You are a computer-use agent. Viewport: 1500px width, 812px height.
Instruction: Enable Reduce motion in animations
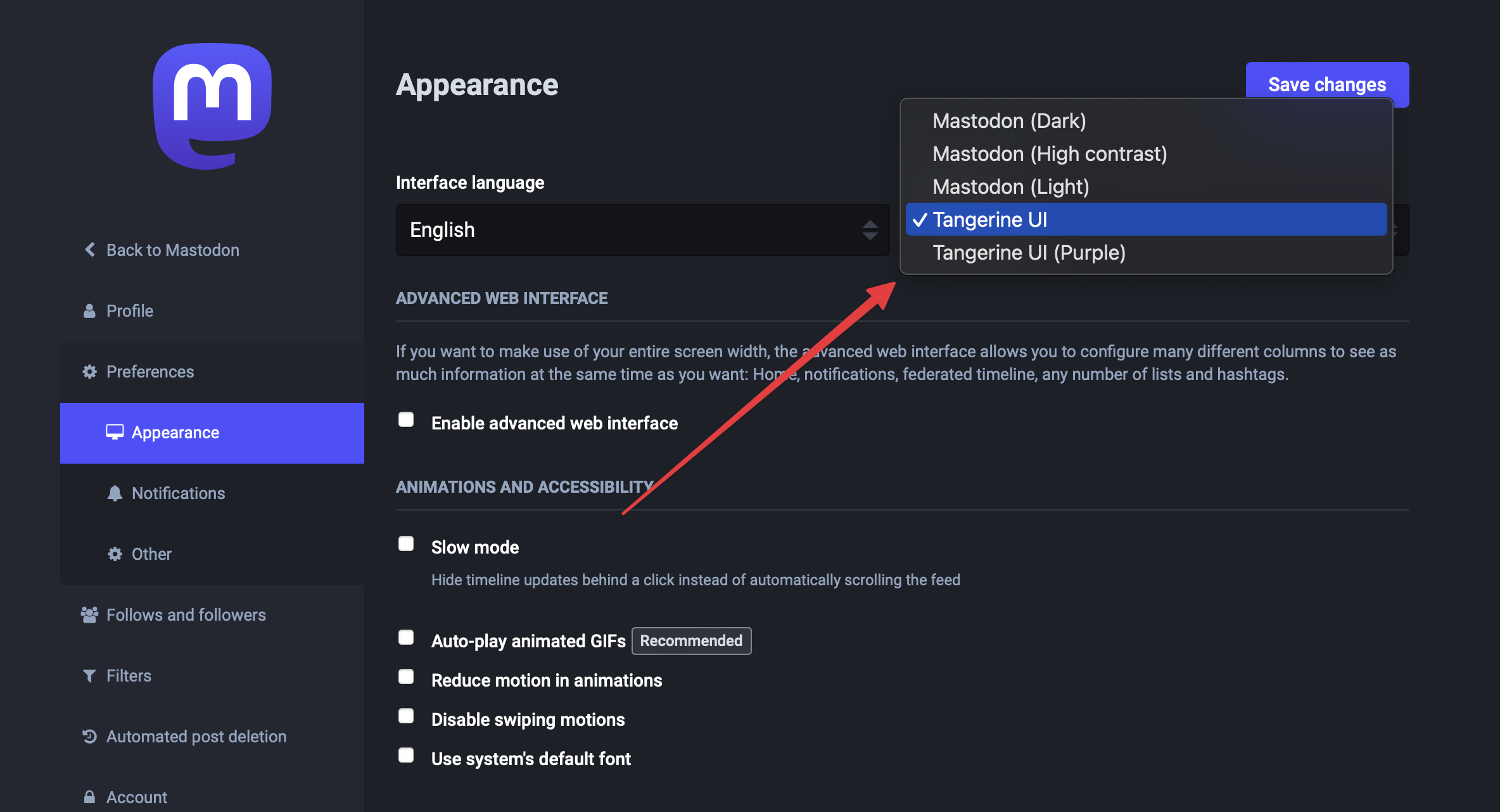click(x=405, y=676)
